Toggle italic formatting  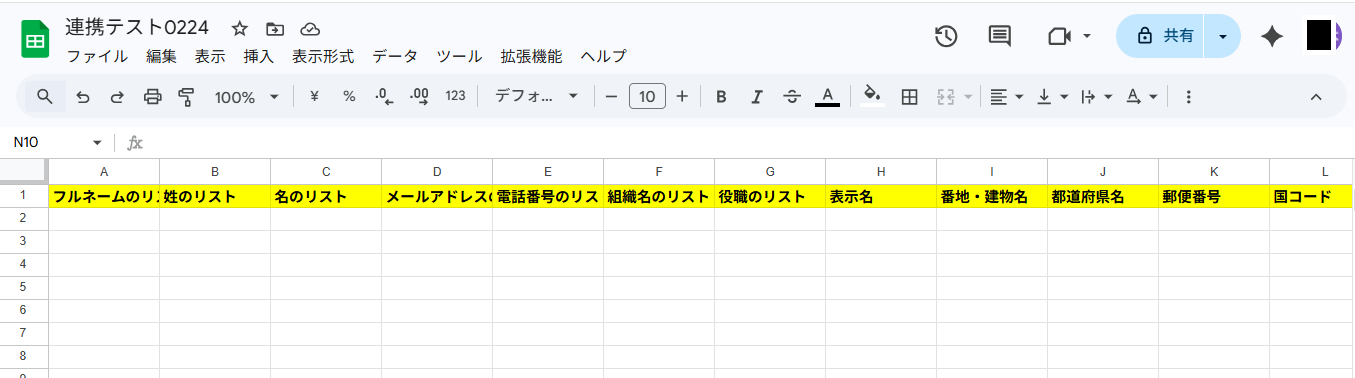[x=757, y=96]
